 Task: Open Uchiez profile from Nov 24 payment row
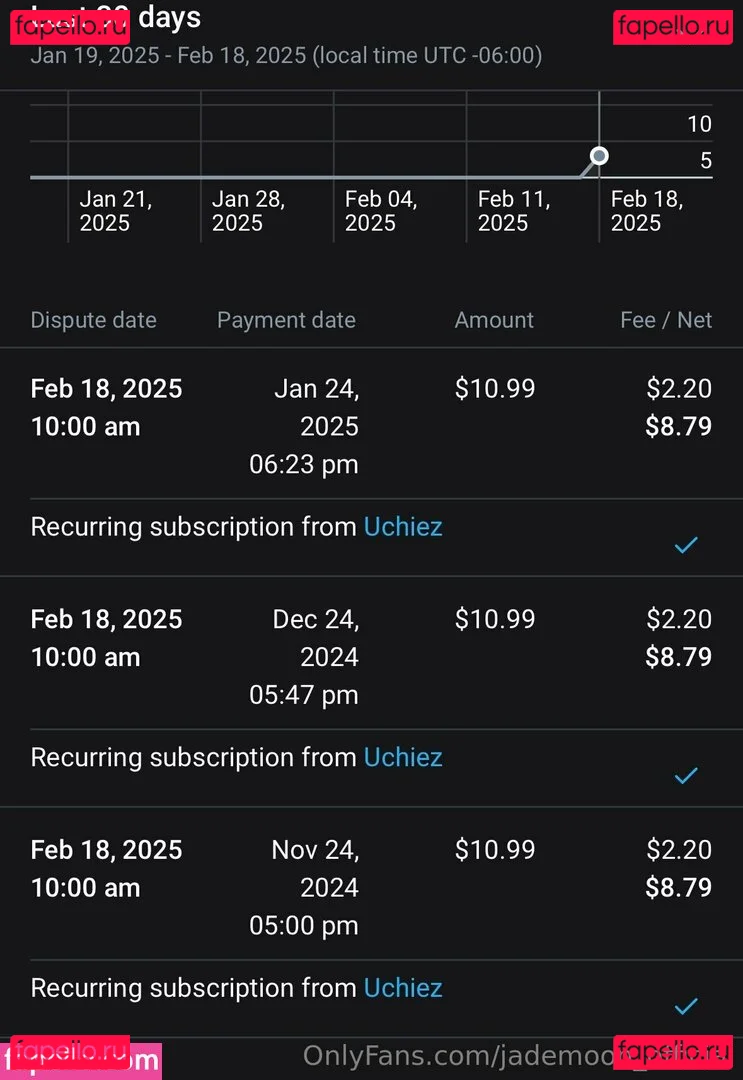click(403, 988)
